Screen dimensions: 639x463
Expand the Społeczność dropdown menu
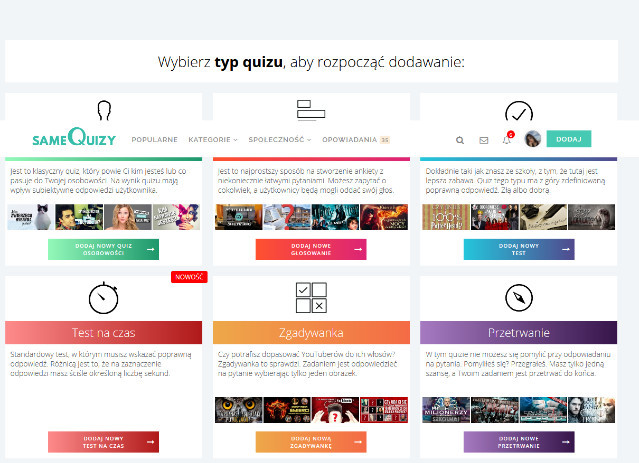click(280, 140)
